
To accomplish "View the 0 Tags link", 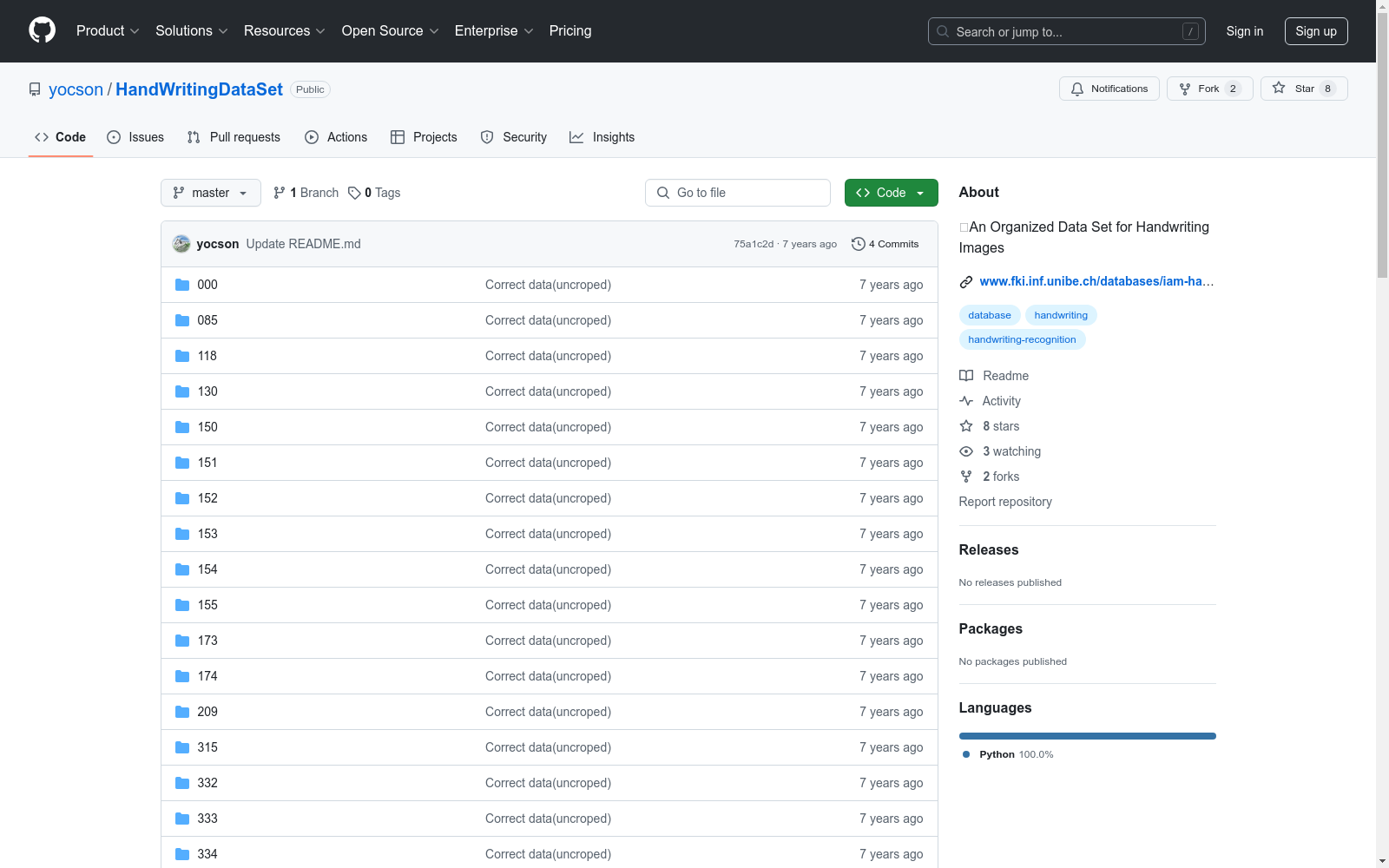I will coord(374,193).
